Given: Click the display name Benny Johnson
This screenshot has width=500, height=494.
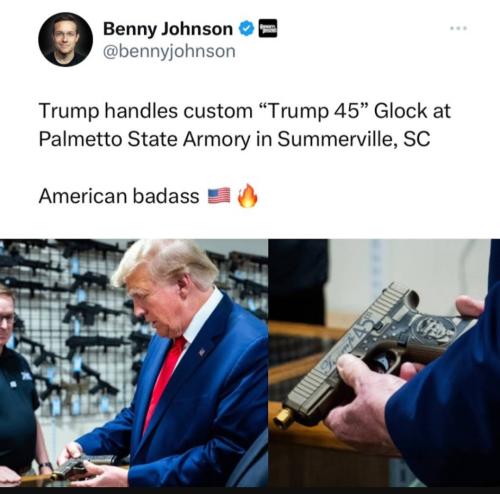Looking at the screenshot, I should tap(168, 29).
